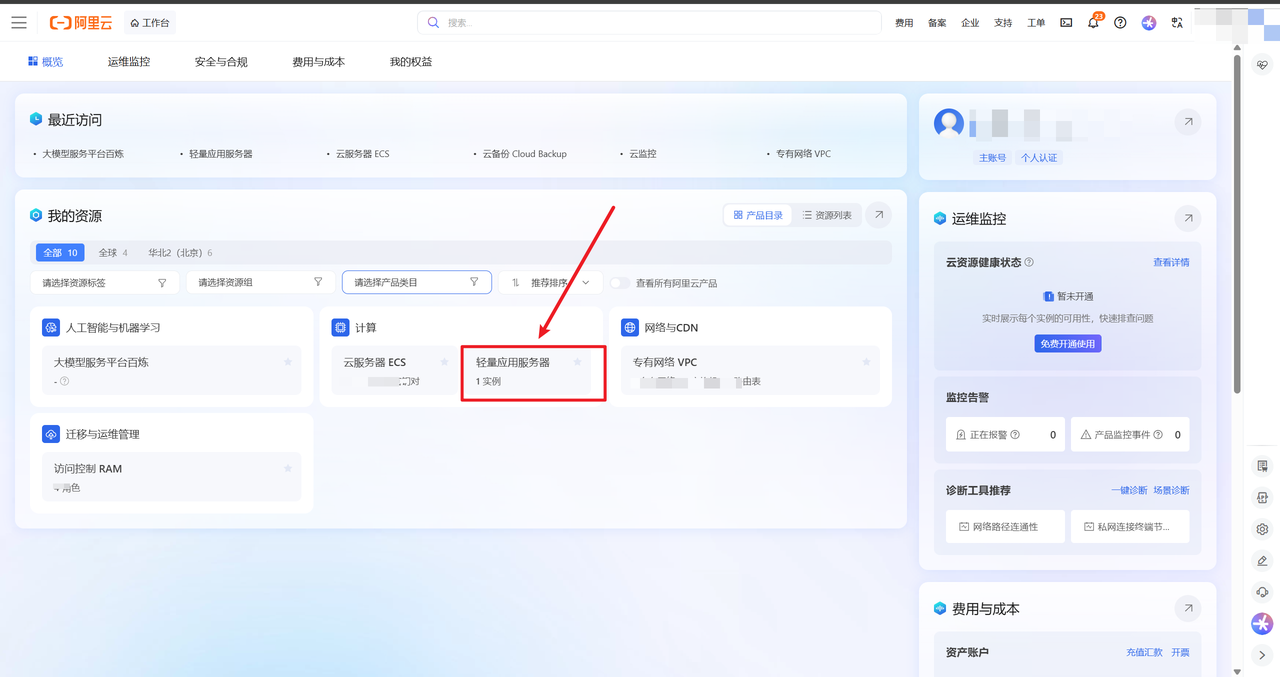
Task: Open 请选择资源标签 filter dropdown
Action: click(105, 283)
